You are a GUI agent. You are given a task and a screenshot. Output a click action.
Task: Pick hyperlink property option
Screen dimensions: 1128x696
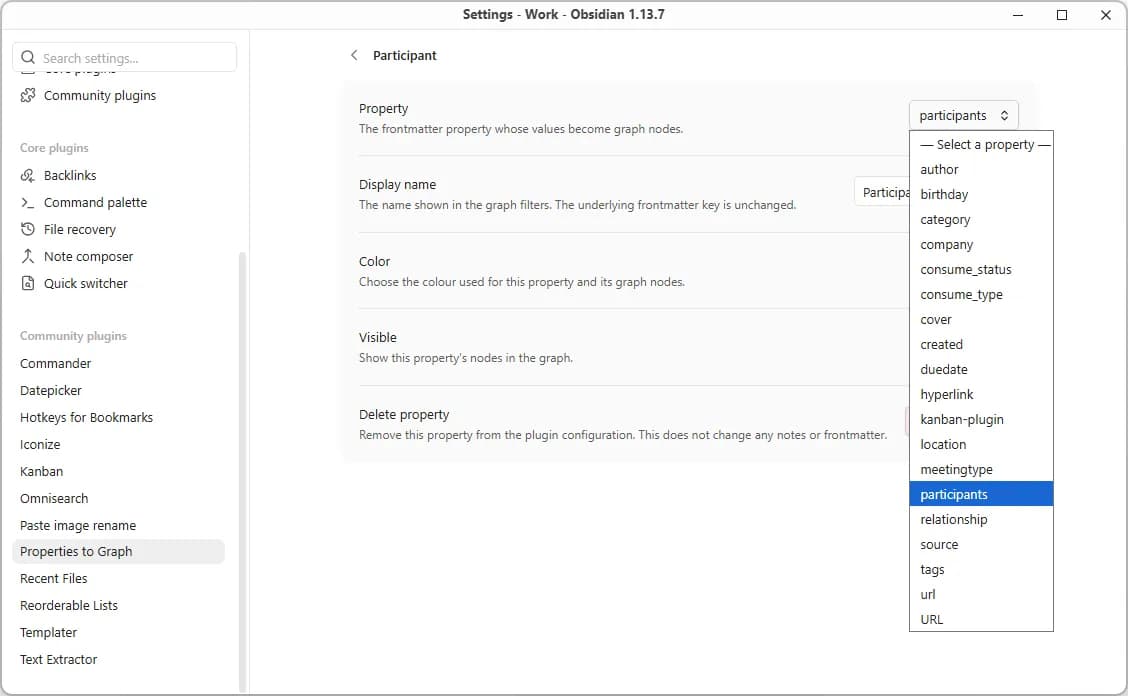click(981, 394)
